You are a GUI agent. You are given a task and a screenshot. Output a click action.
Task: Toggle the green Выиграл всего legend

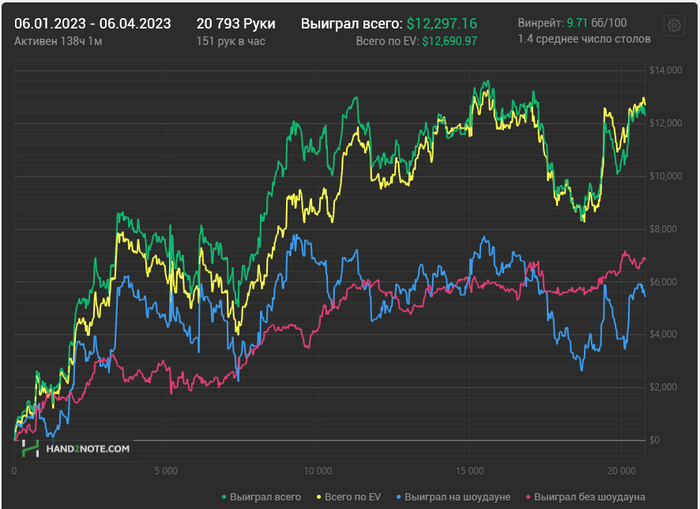coord(261,497)
